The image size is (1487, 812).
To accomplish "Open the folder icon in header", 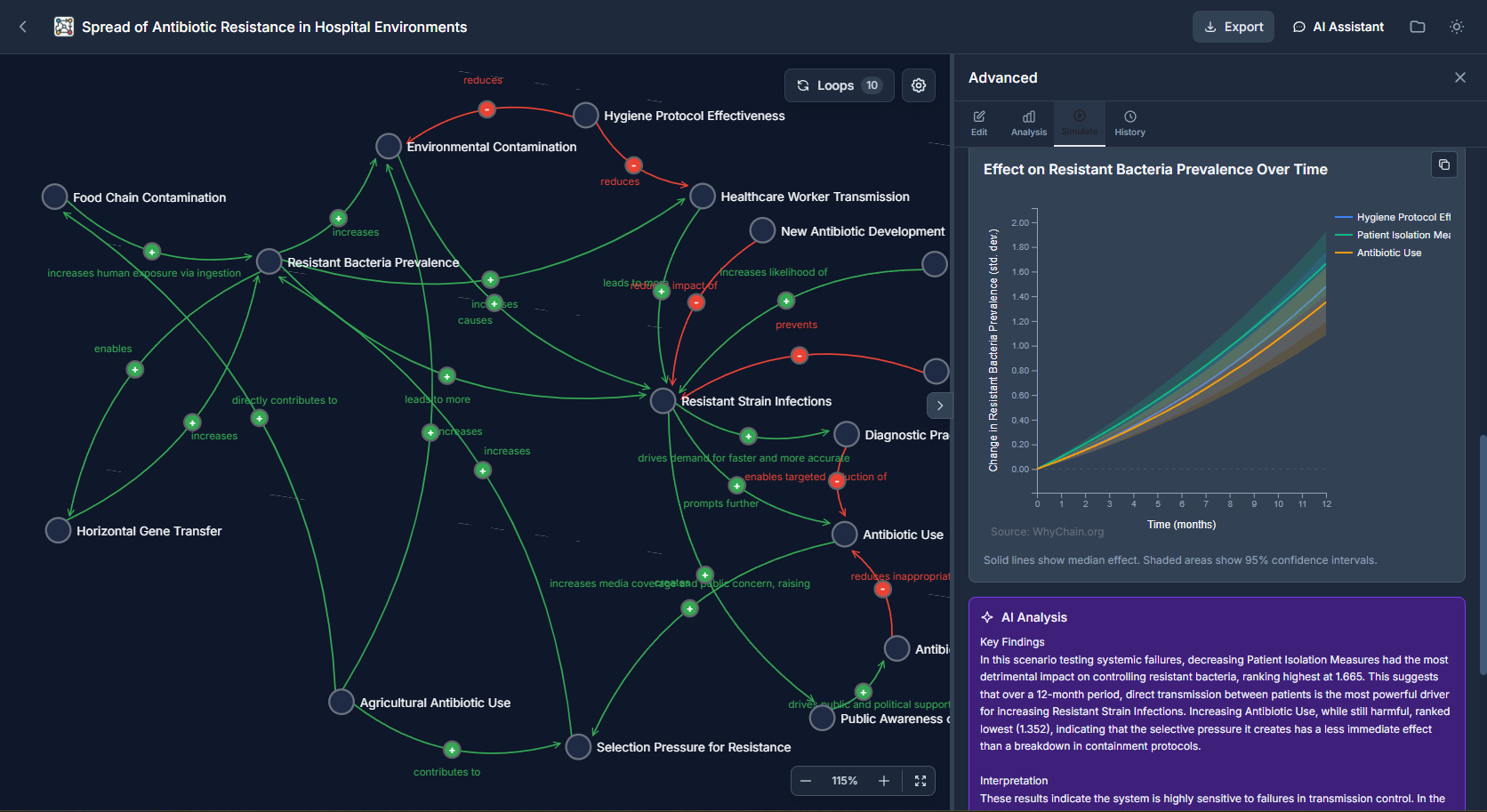I will [1418, 27].
